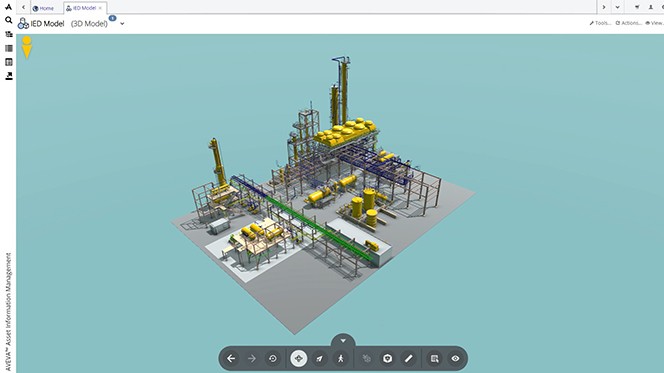Collapse the bottom 3D toolbar
This screenshot has width=664, height=373.
(x=343, y=340)
